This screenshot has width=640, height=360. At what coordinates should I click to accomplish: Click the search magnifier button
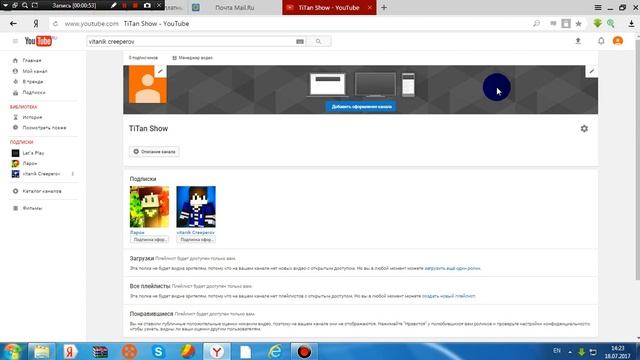point(318,41)
